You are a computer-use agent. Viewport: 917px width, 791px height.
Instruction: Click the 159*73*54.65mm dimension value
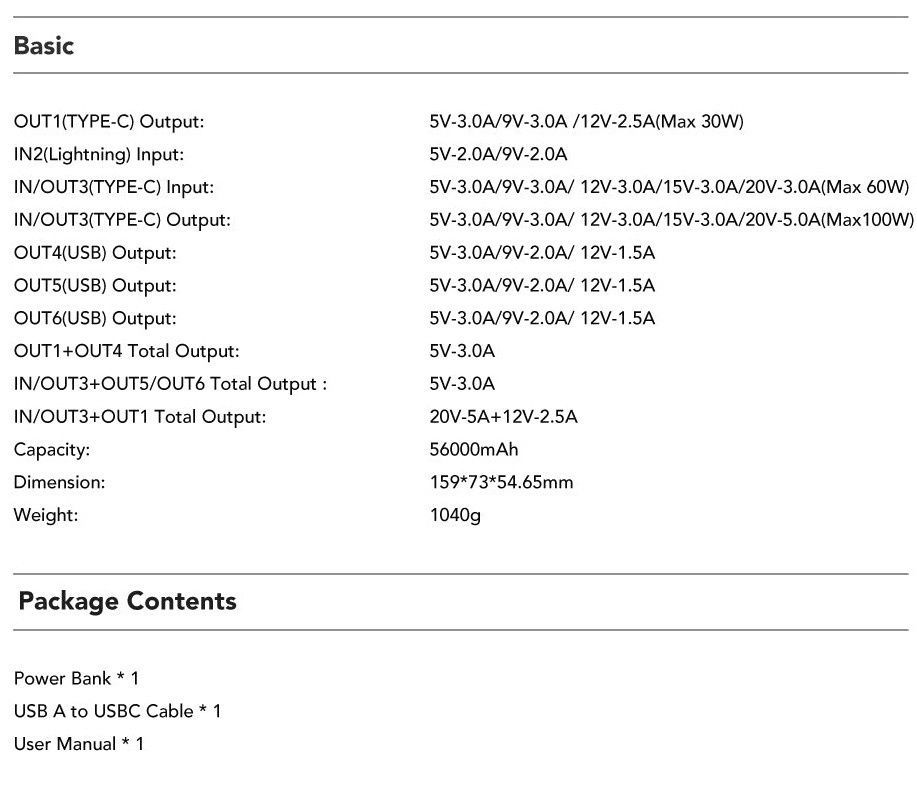coord(501,482)
